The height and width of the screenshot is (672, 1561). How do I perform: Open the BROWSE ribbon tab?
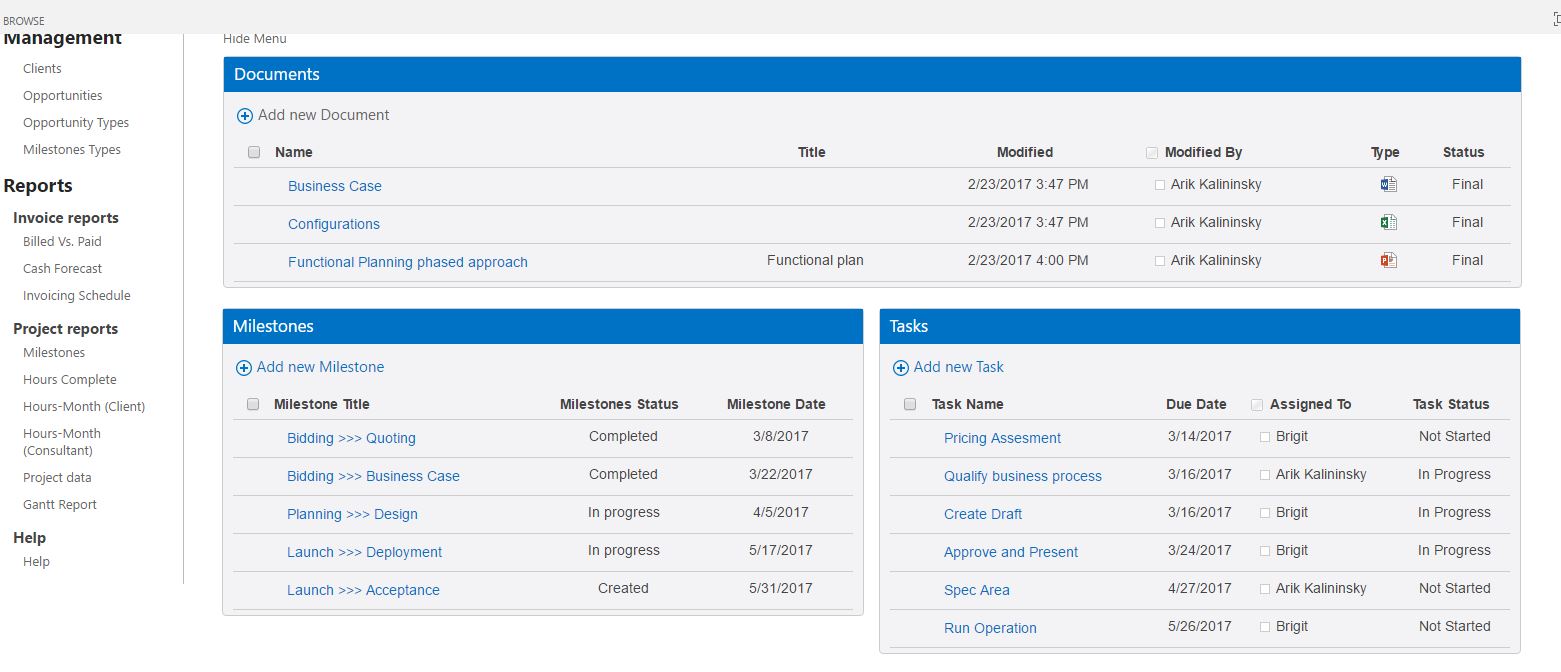(24, 21)
